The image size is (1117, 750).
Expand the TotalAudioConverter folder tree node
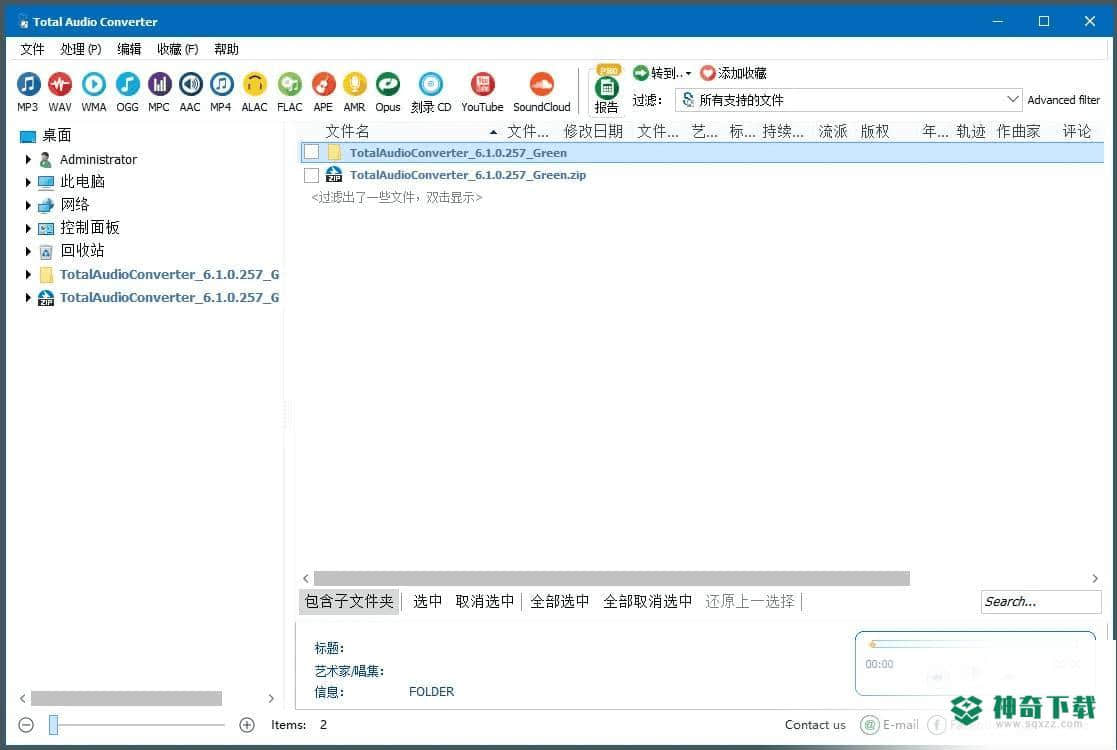pyautogui.click(x=28, y=275)
